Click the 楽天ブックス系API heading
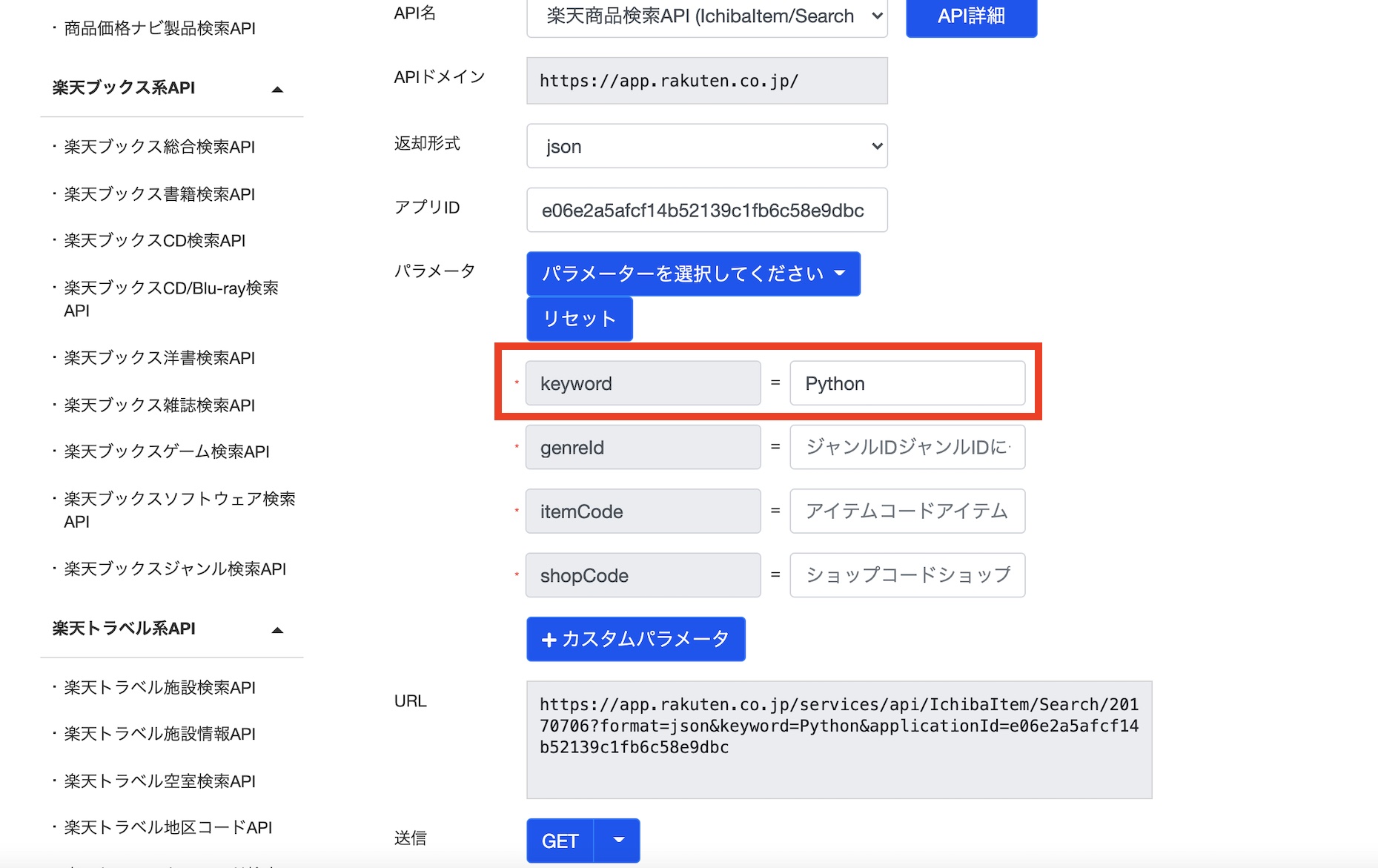The image size is (1378, 868). point(124,87)
